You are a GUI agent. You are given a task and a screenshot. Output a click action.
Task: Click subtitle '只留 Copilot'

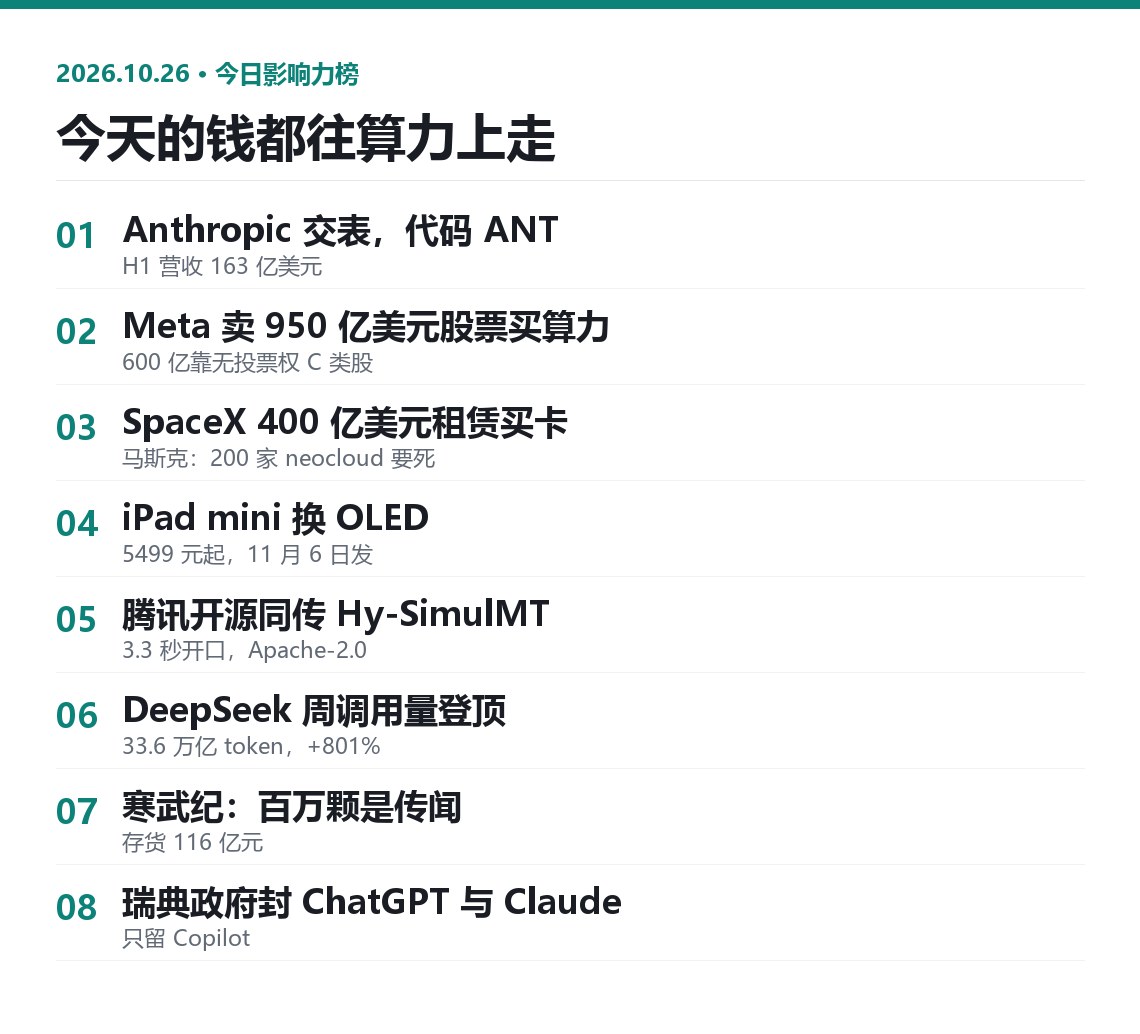tap(186, 938)
